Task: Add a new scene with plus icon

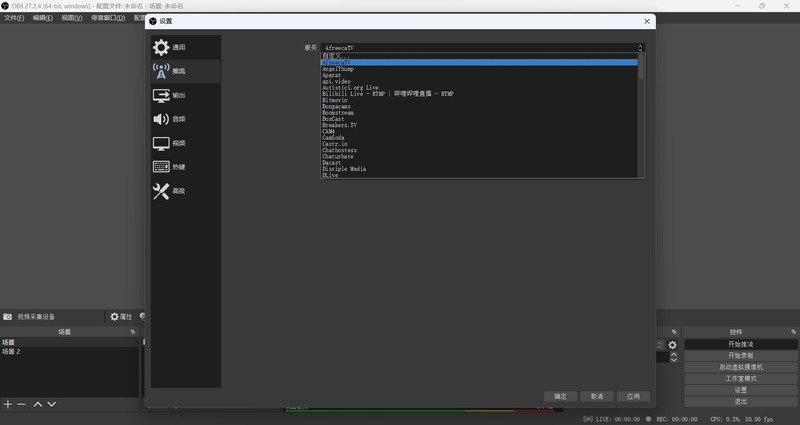Action: click(x=8, y=404)
